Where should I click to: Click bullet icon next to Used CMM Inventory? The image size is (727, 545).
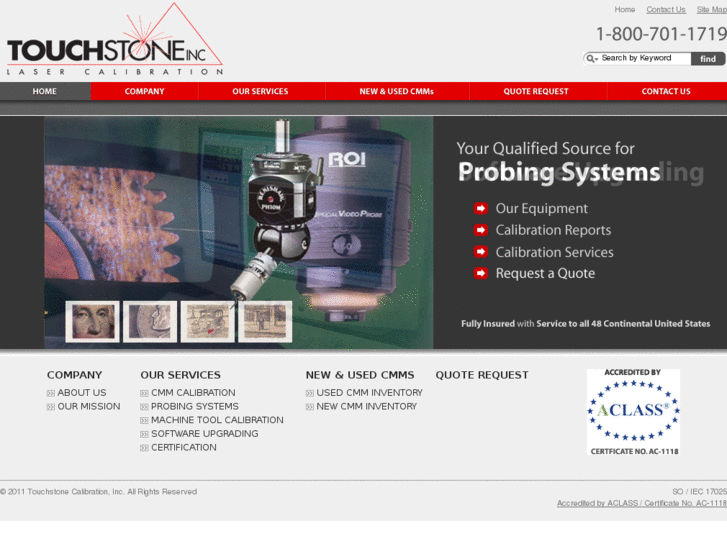pyautogui.click(x=310, y=393)
